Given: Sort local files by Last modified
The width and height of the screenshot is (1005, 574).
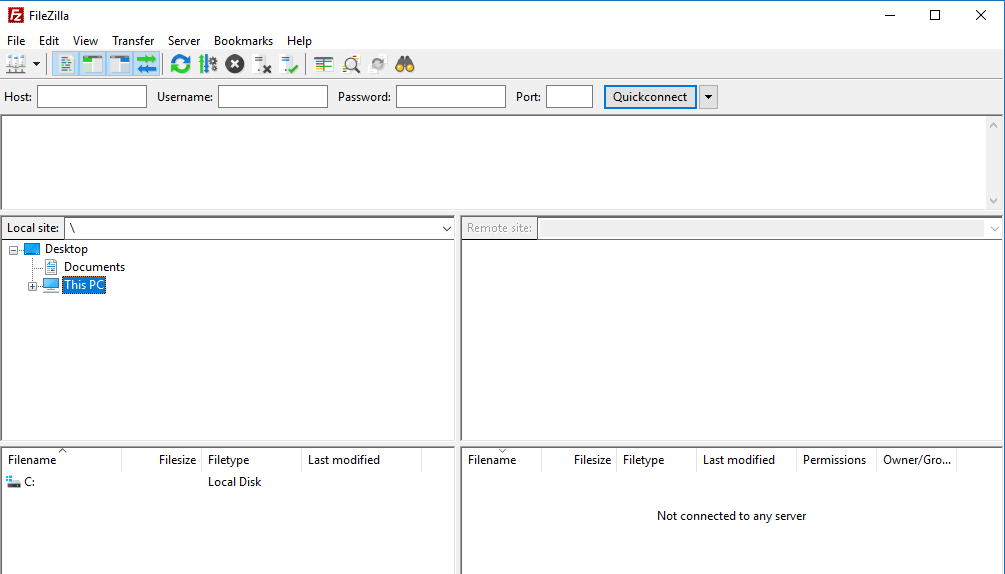Looking at the screenshot, I should tap(361, 460).
